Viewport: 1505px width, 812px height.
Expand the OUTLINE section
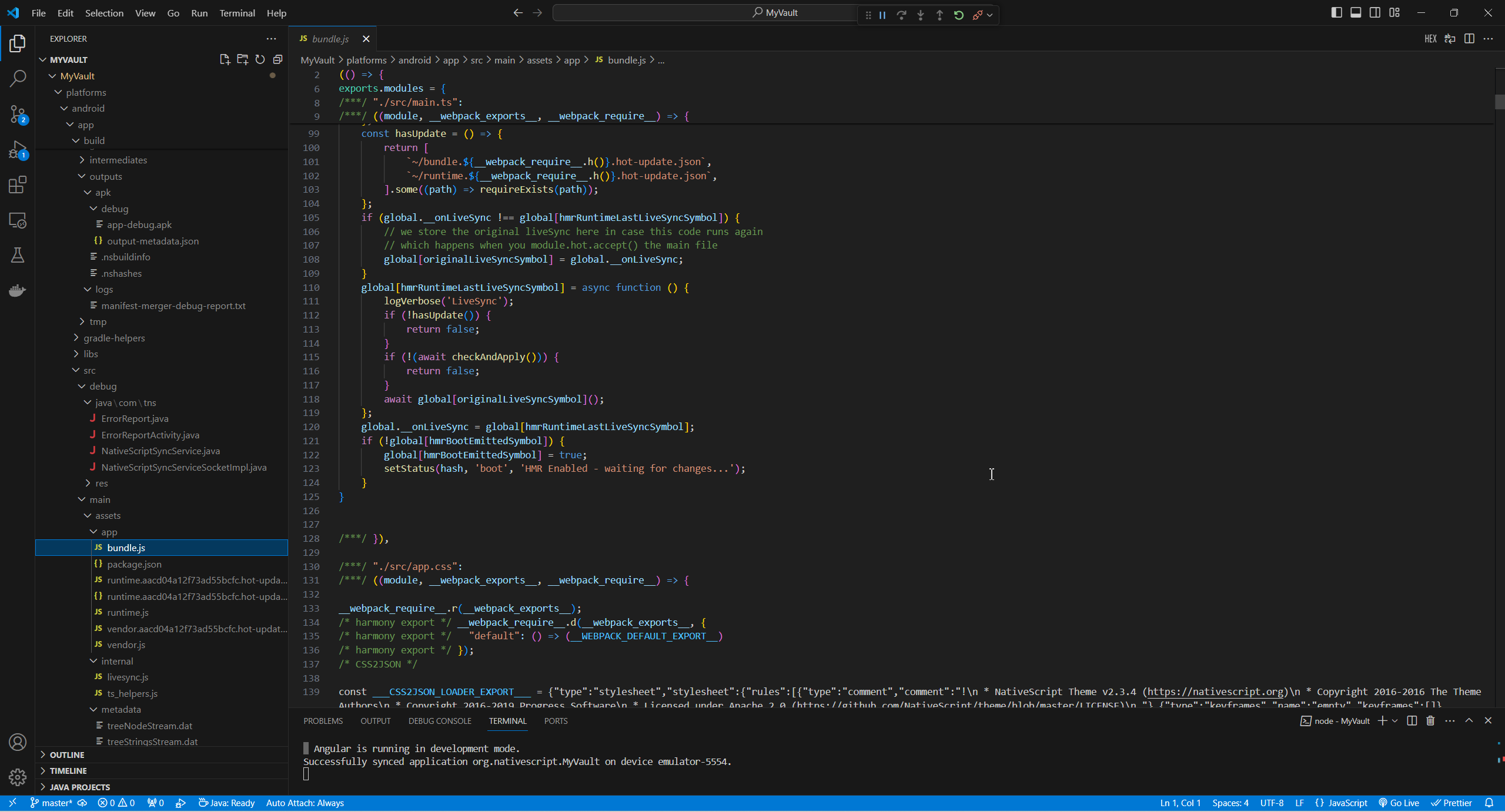pos(66,754)
